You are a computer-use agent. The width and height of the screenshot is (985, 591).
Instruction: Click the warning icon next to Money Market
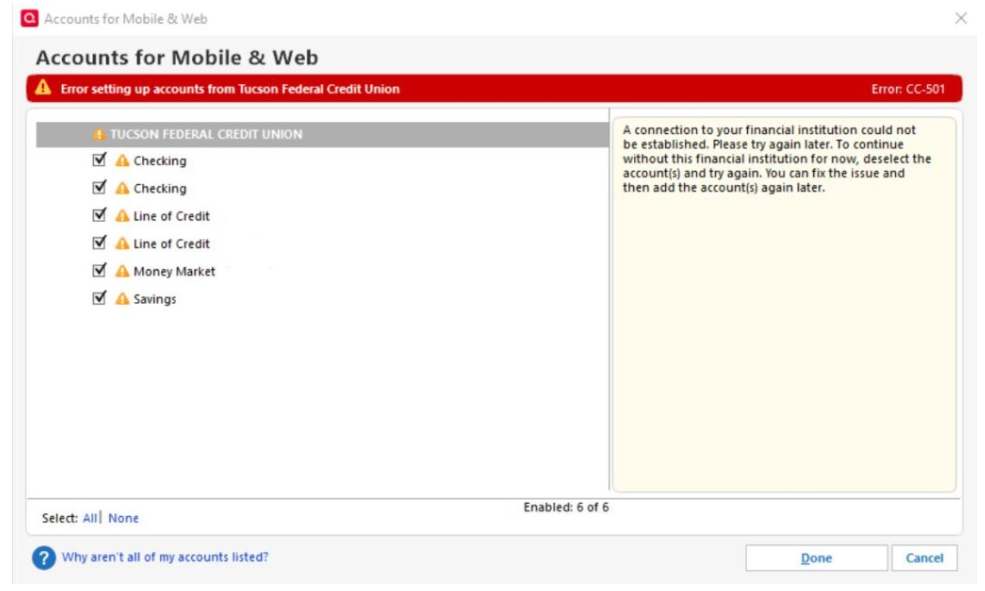coord(122,271)
